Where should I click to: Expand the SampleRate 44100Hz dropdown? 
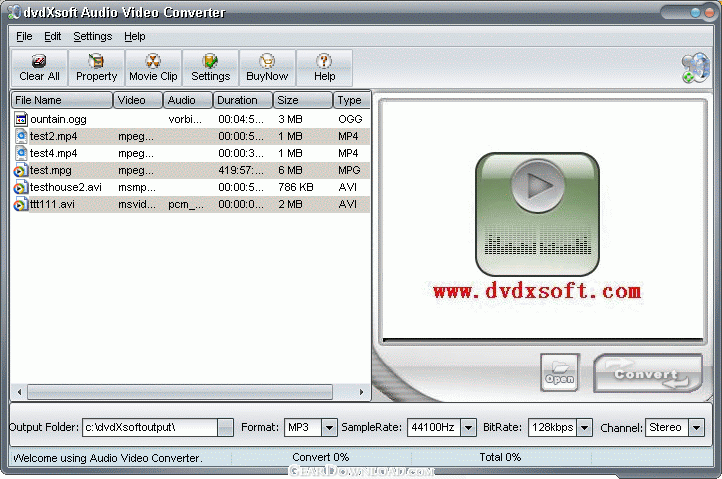click(x=468, y=427)
